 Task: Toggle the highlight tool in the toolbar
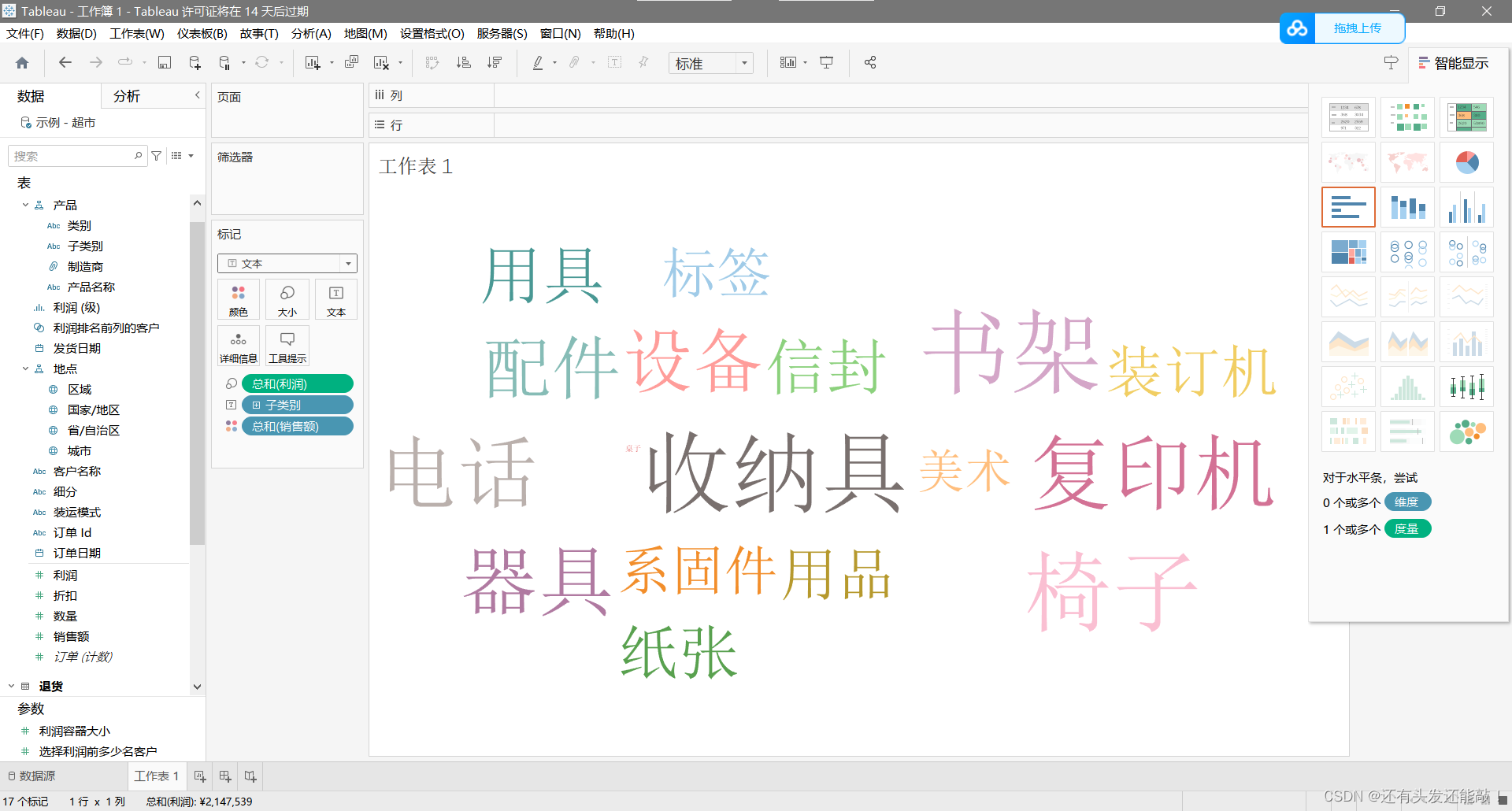536,62
